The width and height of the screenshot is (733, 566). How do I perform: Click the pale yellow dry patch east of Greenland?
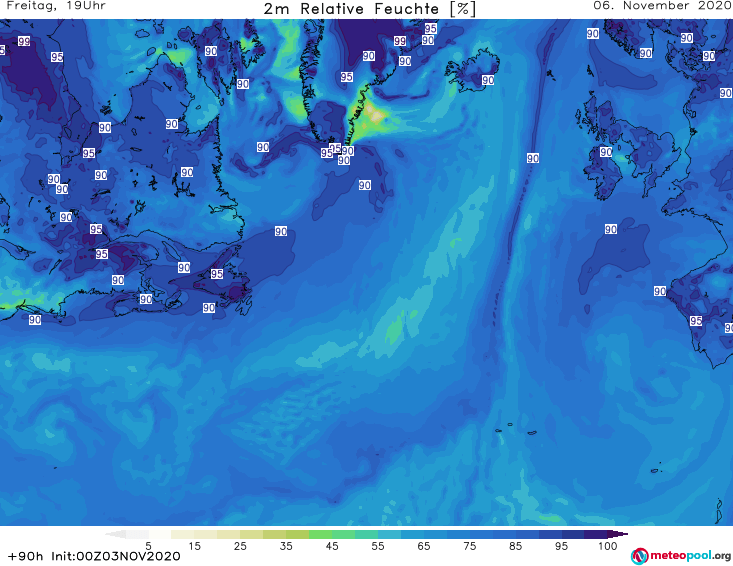pos(374,115)
